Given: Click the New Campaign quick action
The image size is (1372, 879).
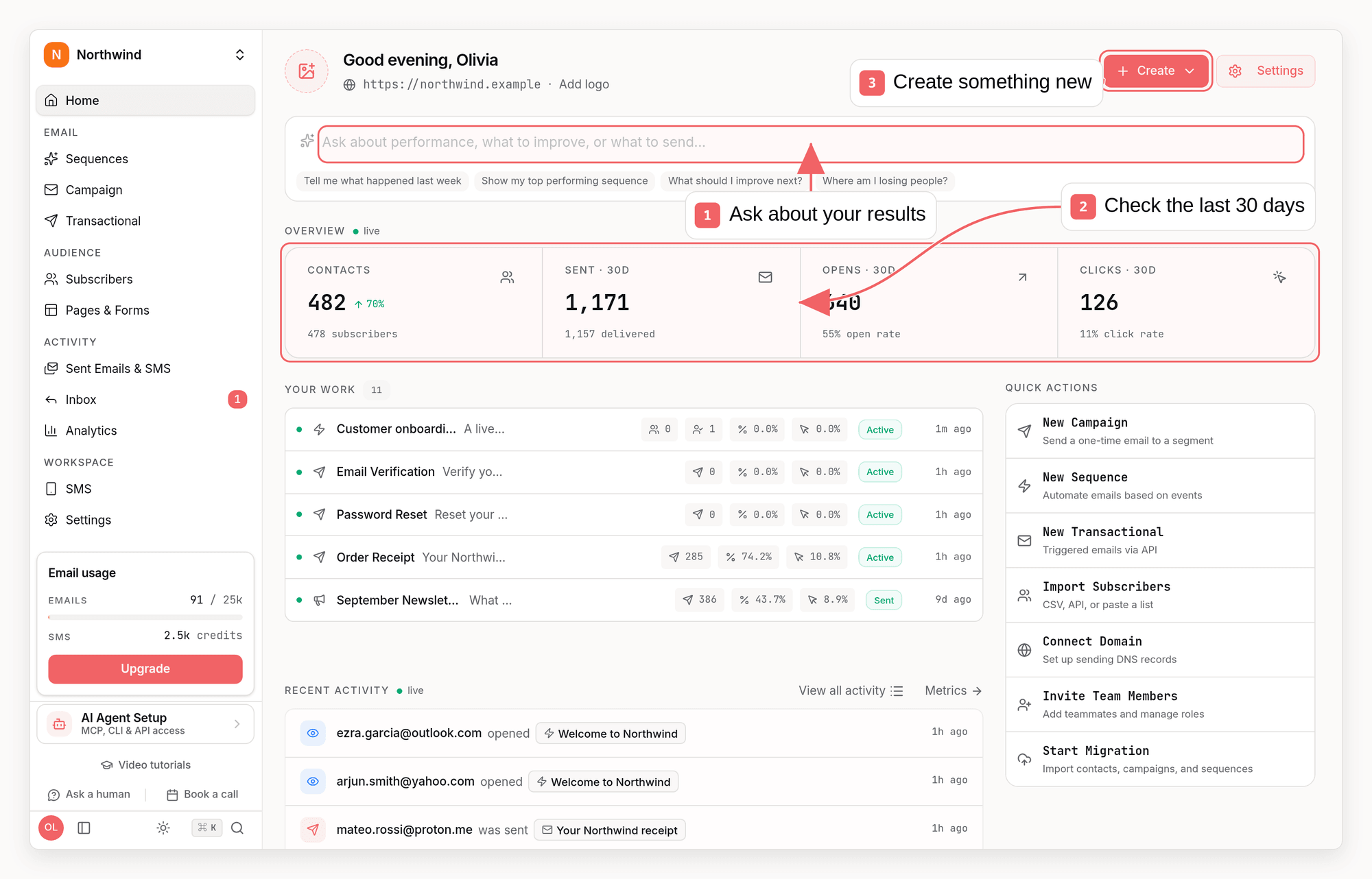Looking at the screenshot, I should coord(1160,431).
